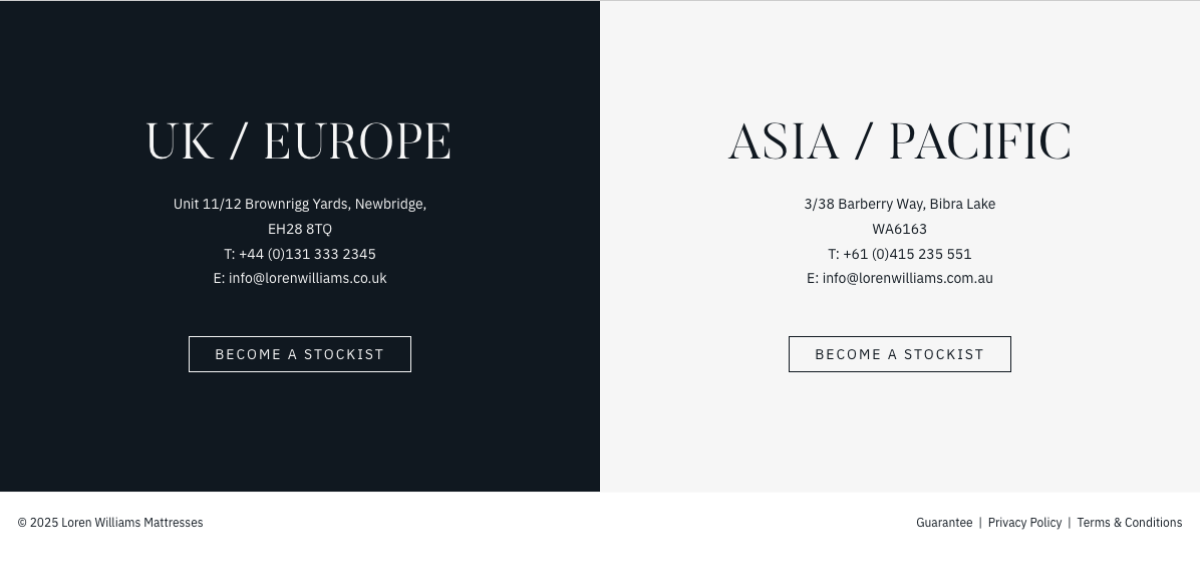Select the UK / EUROPE heading
This screenshot has width=1200, height=571.
pos(299,141)
